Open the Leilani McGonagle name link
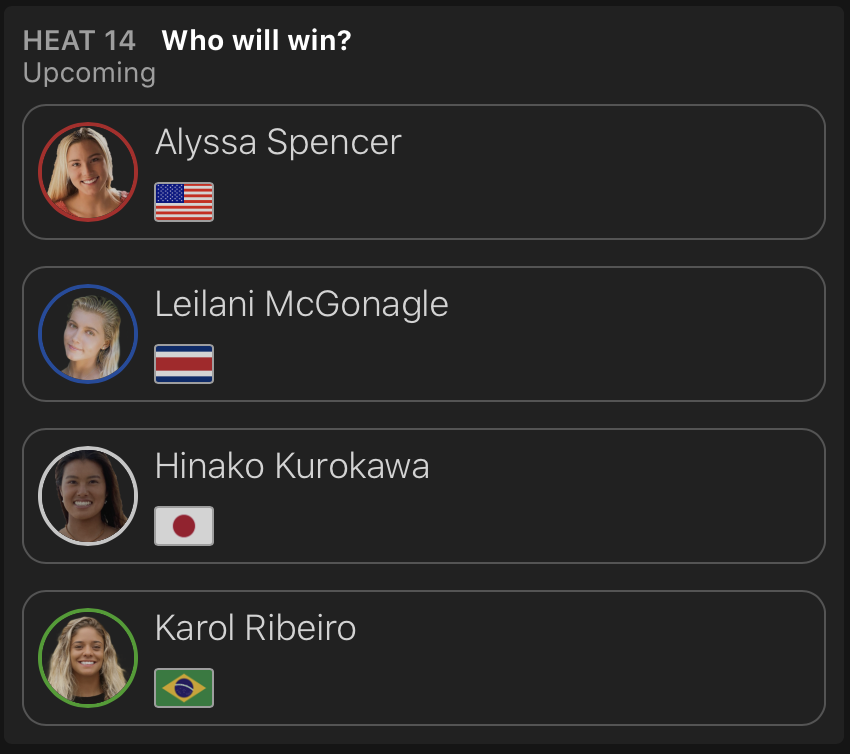 point(301,305)
